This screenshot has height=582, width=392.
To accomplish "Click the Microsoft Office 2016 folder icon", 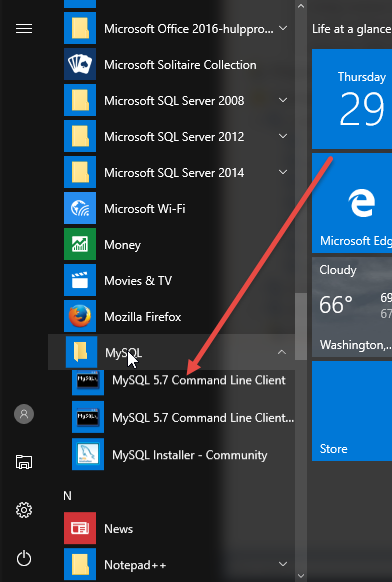I will (80, 28).
